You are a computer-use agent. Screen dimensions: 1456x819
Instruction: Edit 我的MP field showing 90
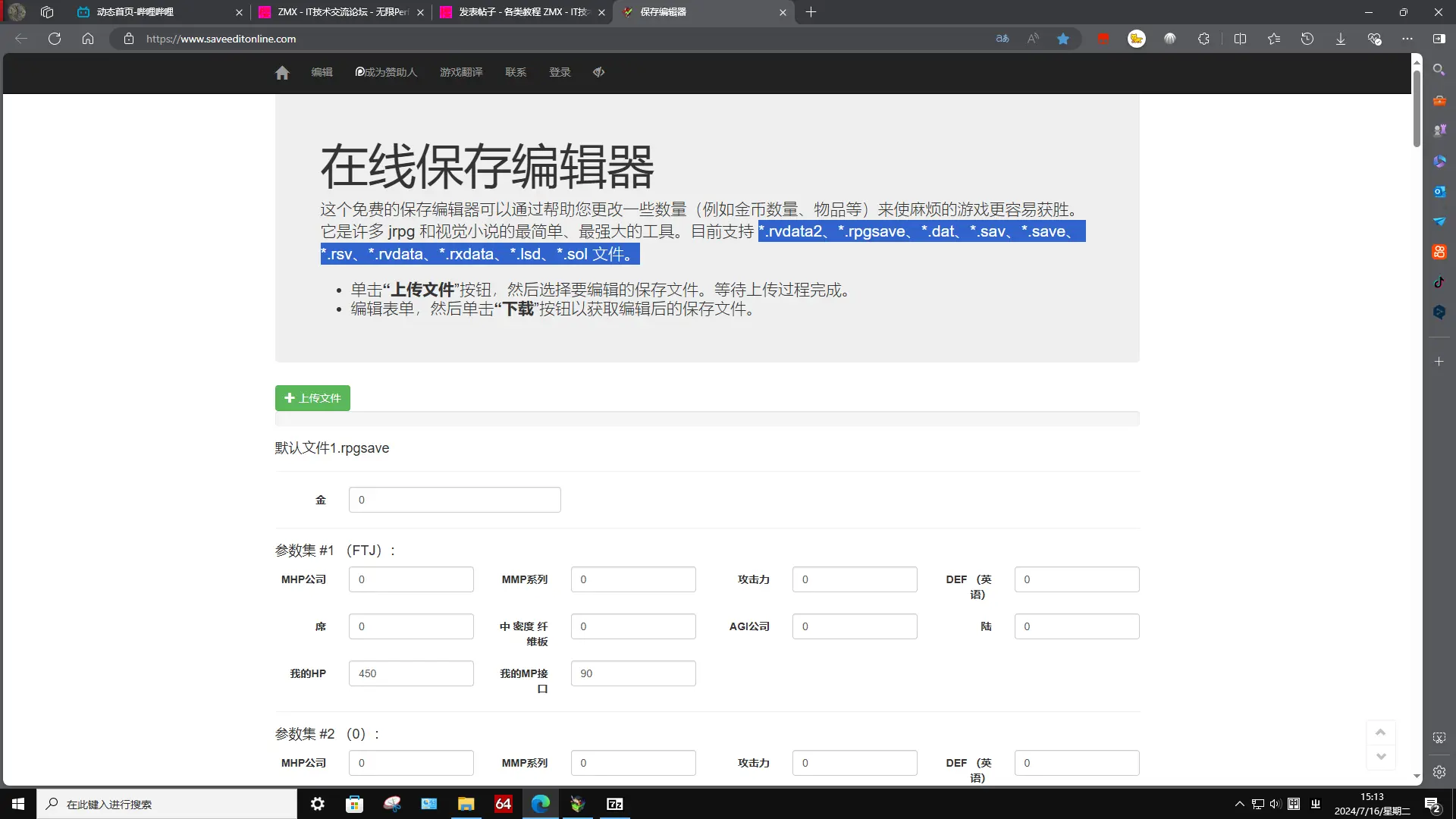coord(633,673)
